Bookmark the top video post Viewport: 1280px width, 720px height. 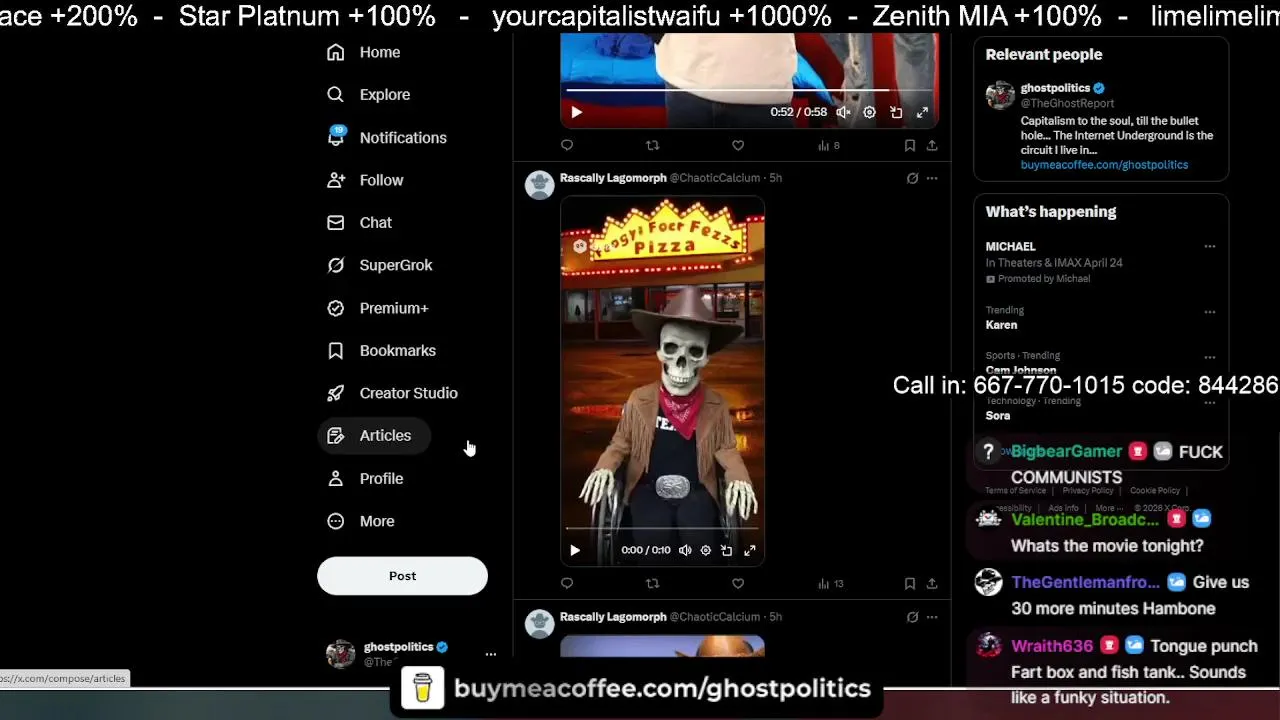click(909, 146)
